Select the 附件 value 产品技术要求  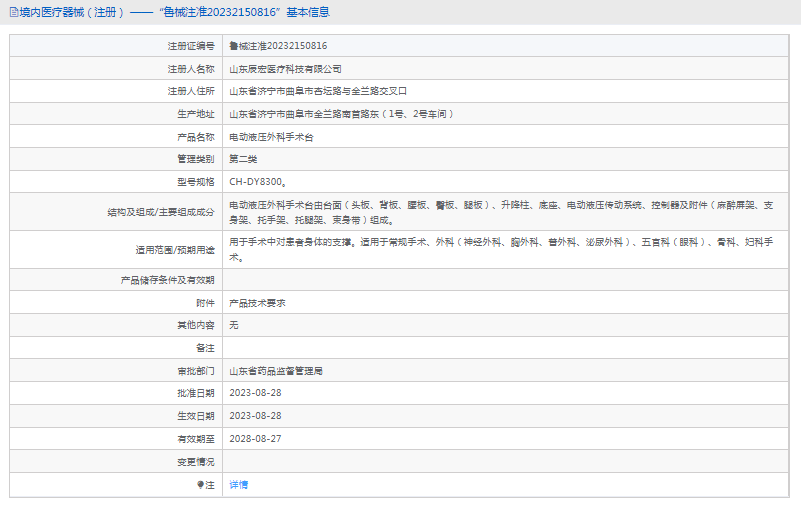[257, 303]
